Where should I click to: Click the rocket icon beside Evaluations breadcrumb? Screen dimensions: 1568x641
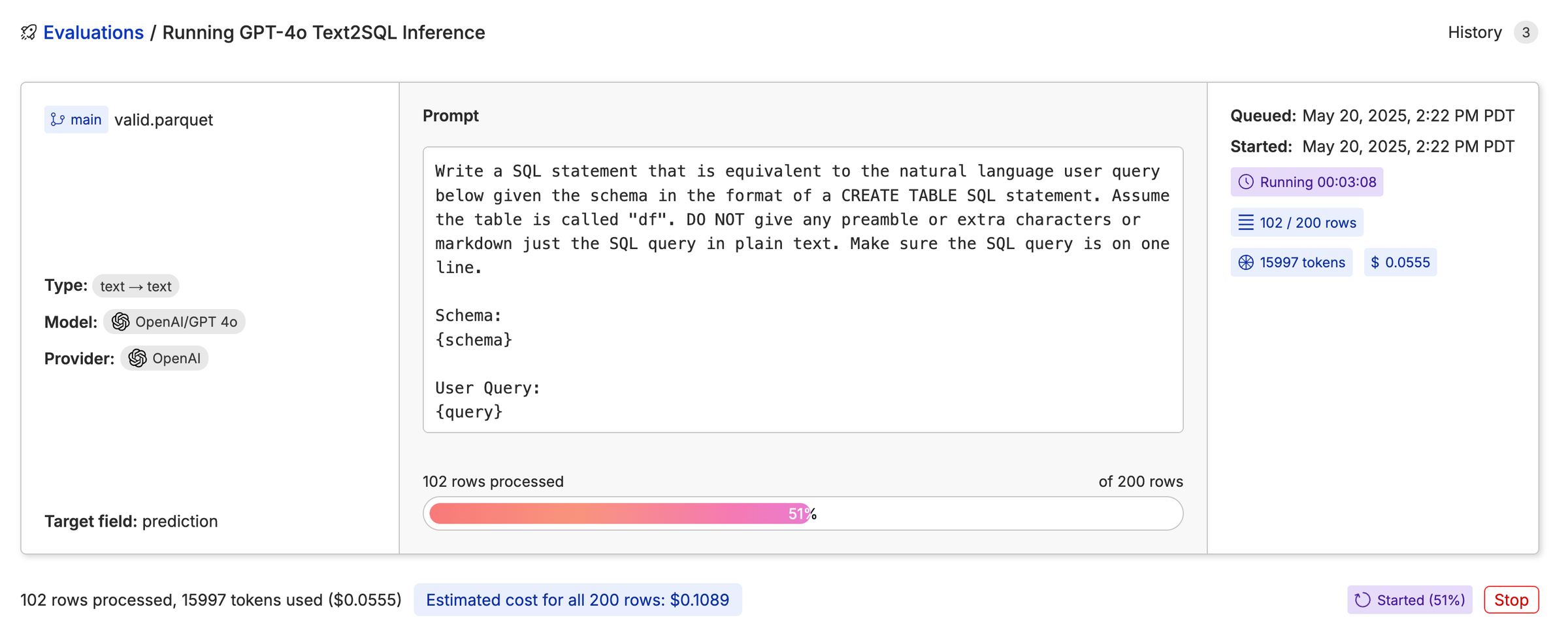point(27,33)
